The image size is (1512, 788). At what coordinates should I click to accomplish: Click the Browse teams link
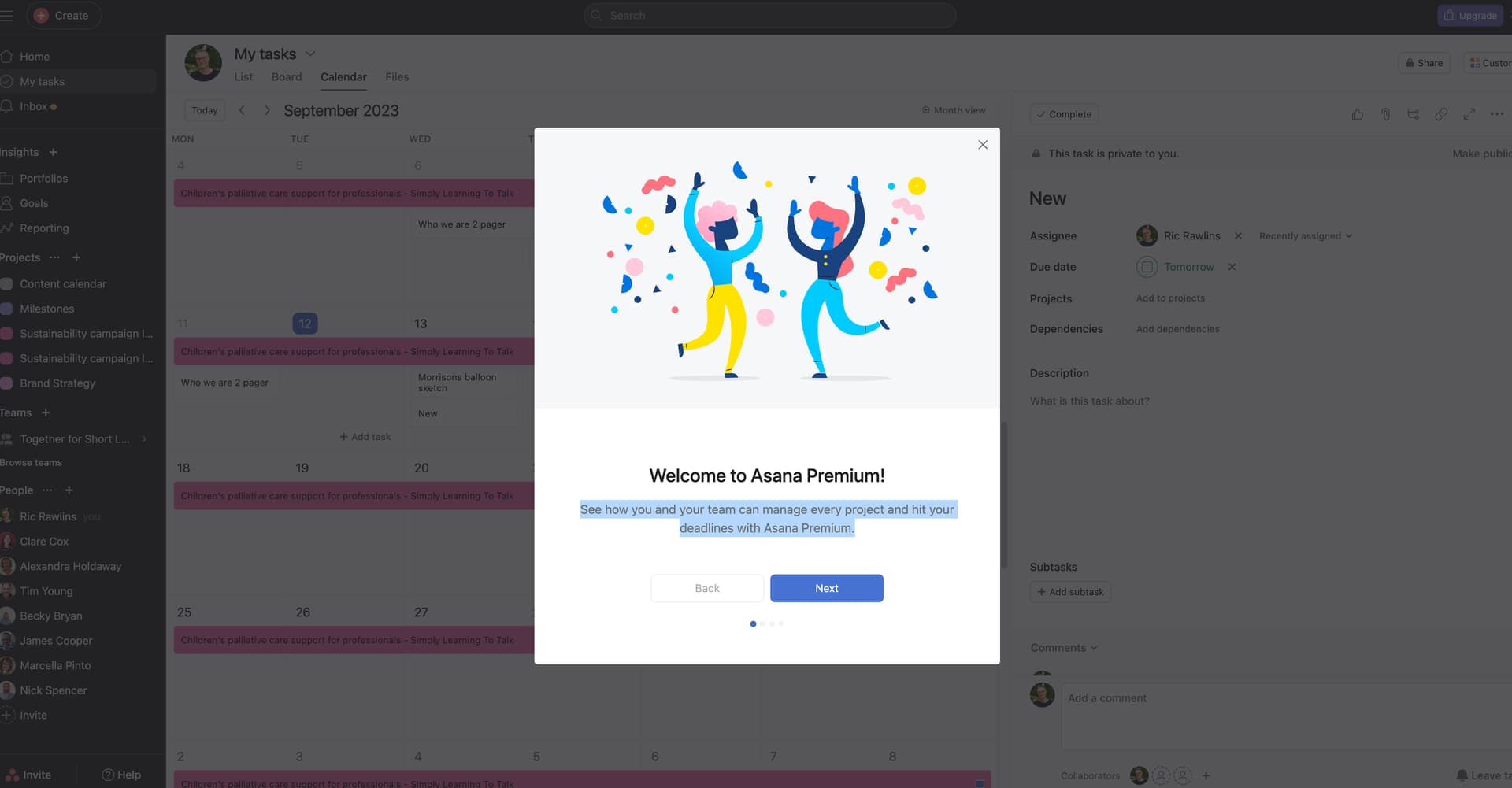[31, 463]
